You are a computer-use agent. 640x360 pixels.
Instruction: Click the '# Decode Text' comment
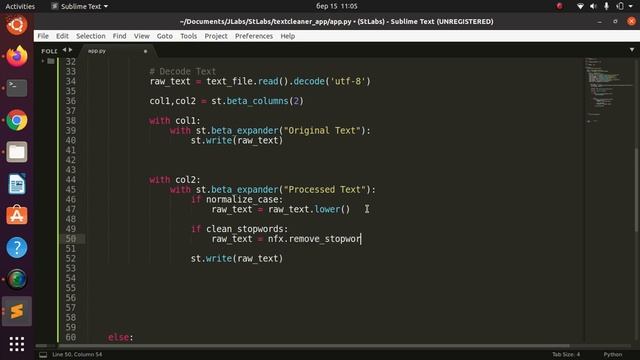click(x=183, y=71)
